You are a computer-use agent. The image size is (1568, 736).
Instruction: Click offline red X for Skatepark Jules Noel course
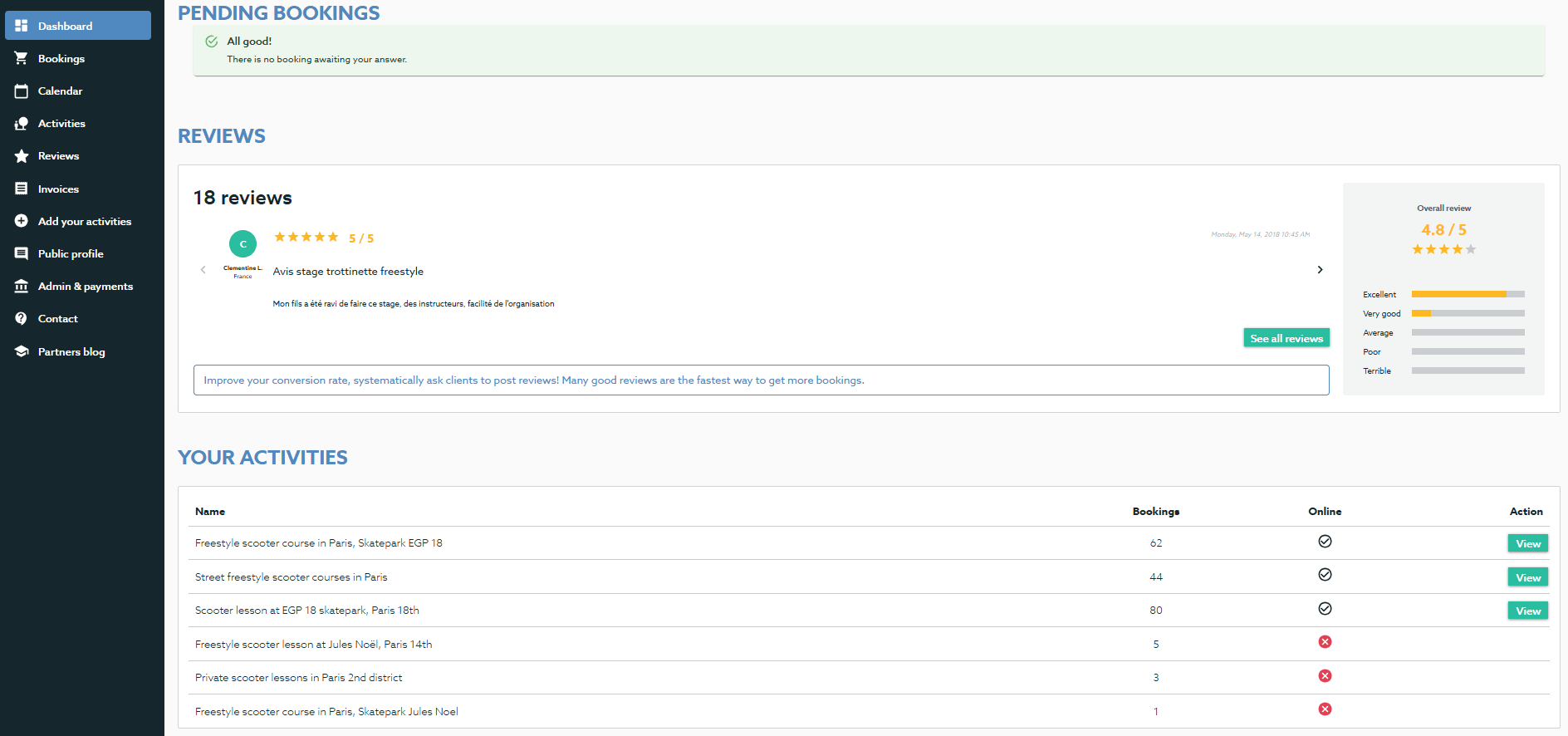pyautogui.click(x=1325, y=709)
